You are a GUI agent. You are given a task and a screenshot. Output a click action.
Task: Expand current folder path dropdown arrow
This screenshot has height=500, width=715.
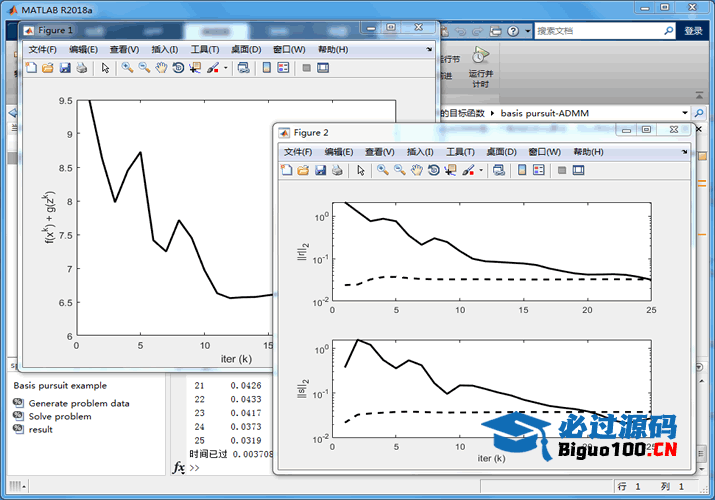(684, 113)
